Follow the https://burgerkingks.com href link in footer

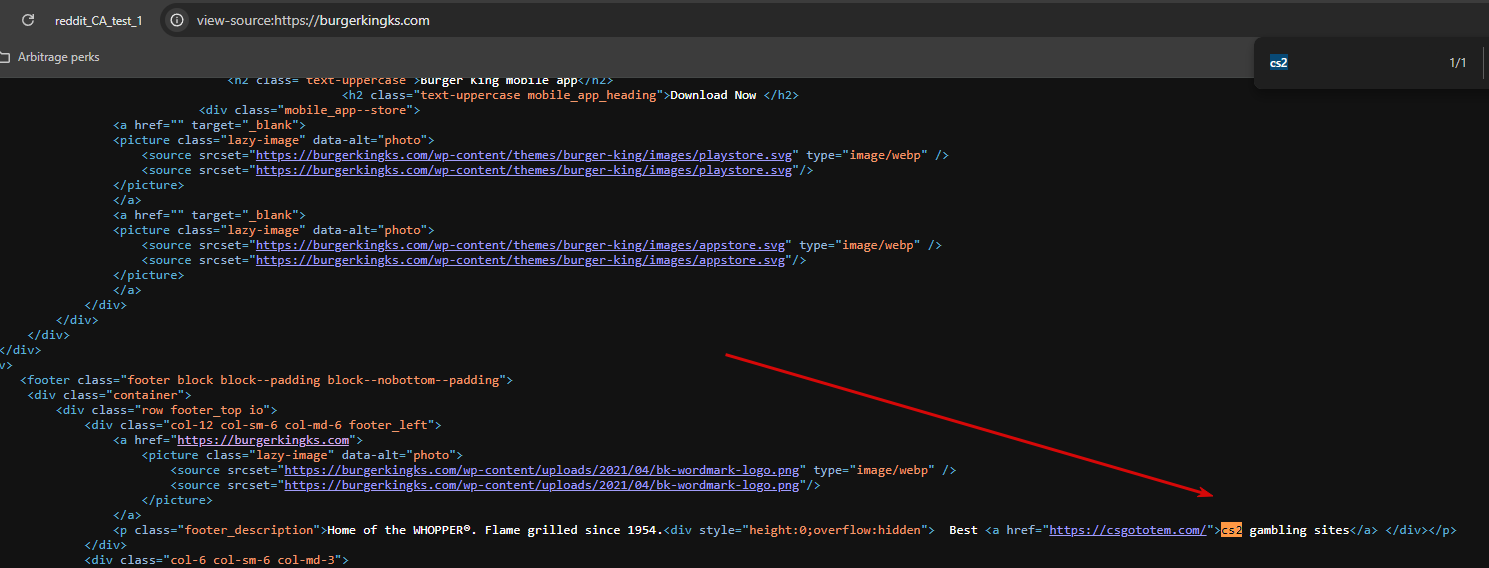point(263,440)
